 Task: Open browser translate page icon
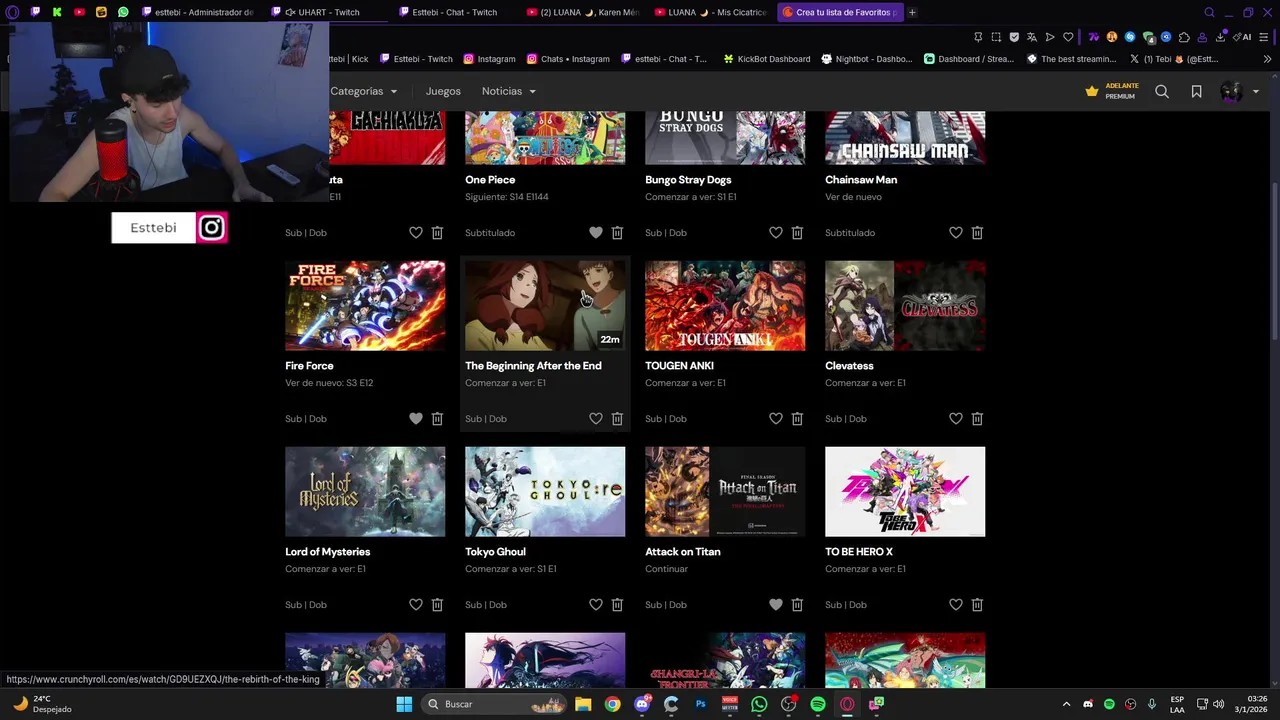[x=1031, y=37]
